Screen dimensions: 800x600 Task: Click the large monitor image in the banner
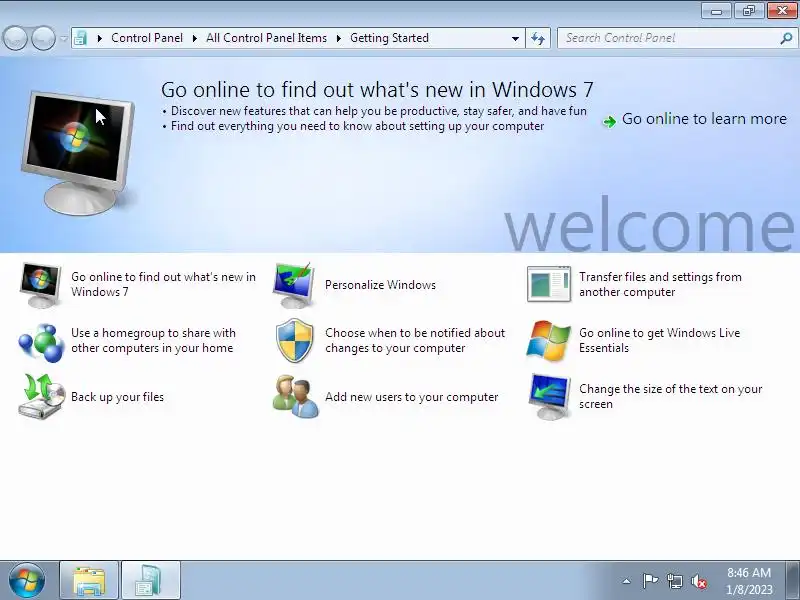[78, 152]
